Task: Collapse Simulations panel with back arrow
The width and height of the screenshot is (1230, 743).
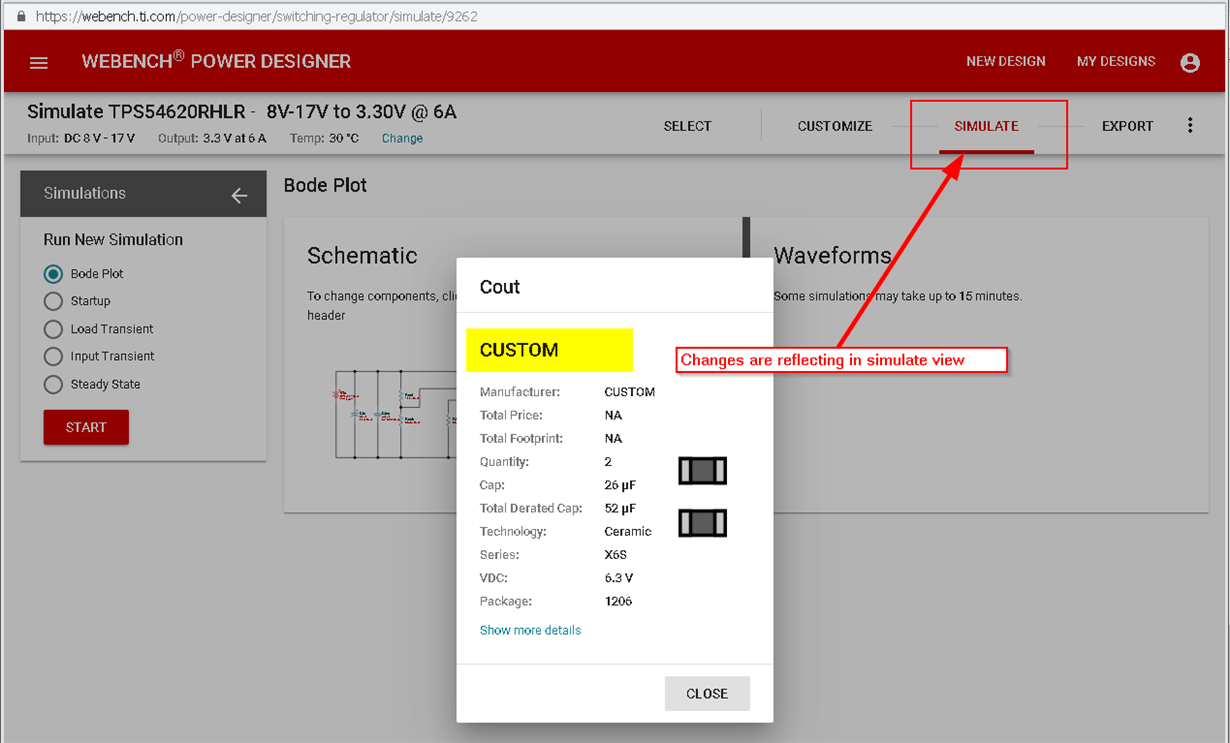Action: click(239, 195)
